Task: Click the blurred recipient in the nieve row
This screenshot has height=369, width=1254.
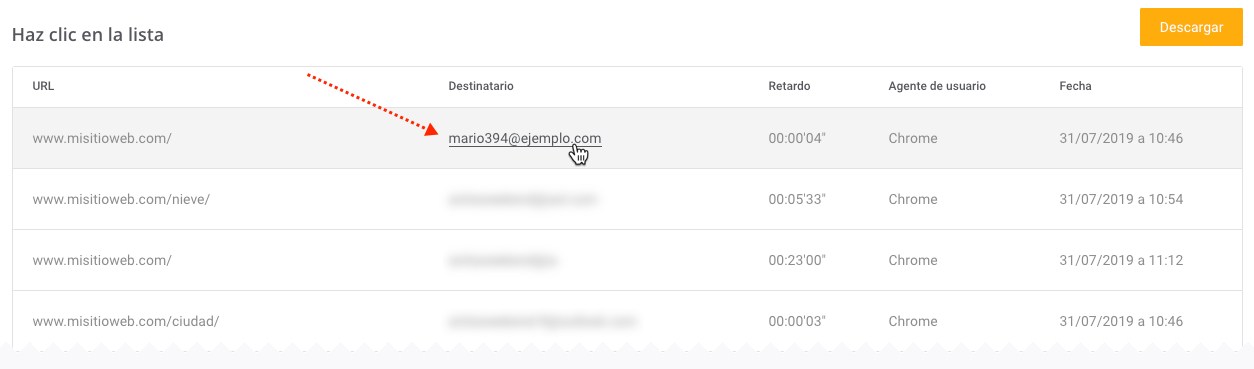Action: 522,199
